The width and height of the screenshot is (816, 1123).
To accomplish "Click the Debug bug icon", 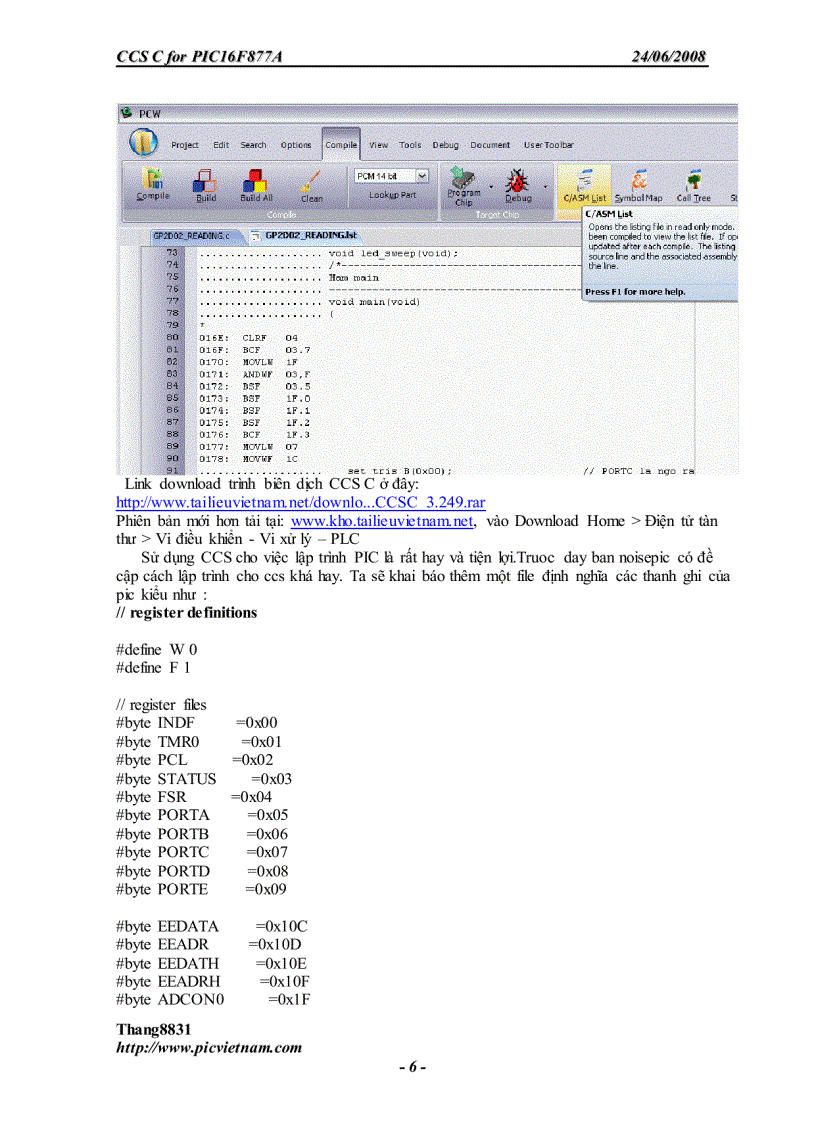I will [x=516, y=181].
